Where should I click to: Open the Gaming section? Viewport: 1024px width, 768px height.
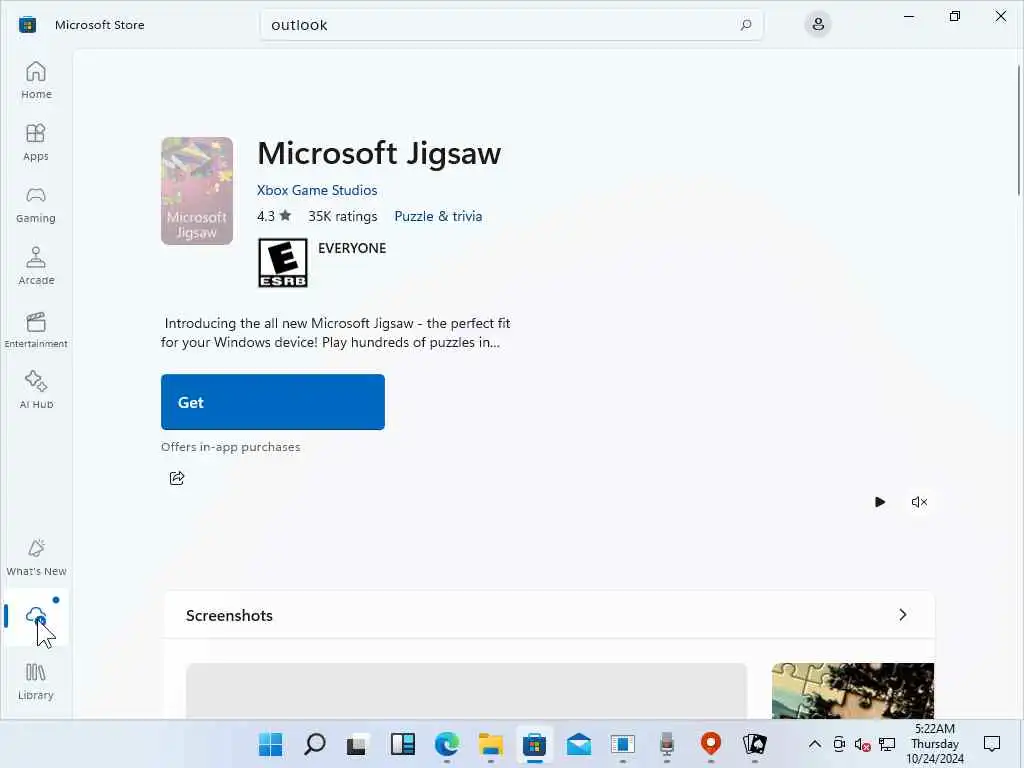point(36,204)
